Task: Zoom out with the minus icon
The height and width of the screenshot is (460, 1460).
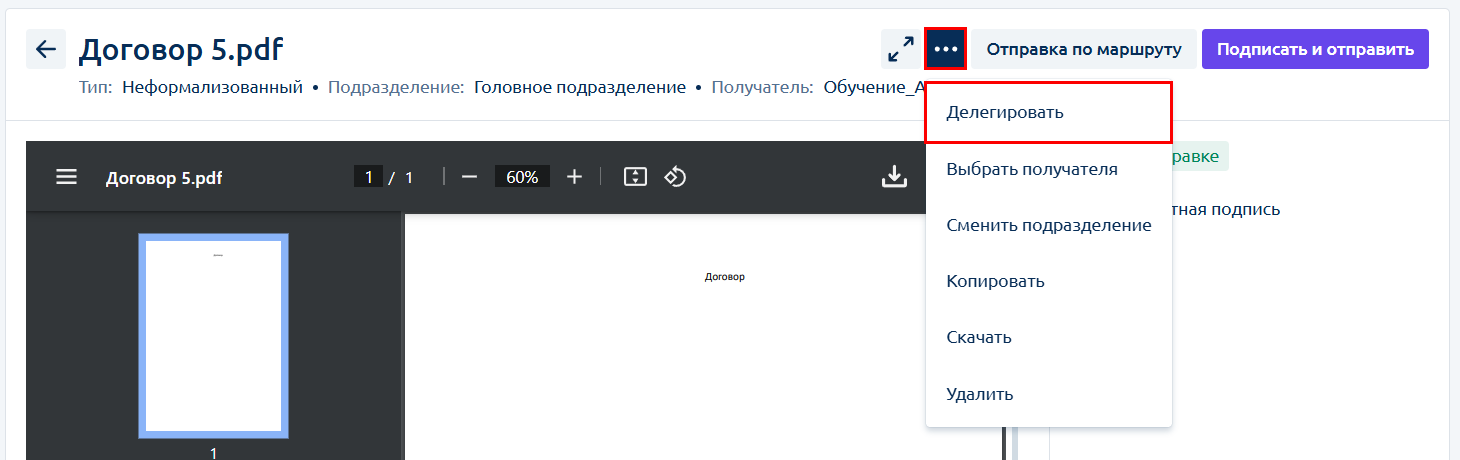Action: point(469,177)
